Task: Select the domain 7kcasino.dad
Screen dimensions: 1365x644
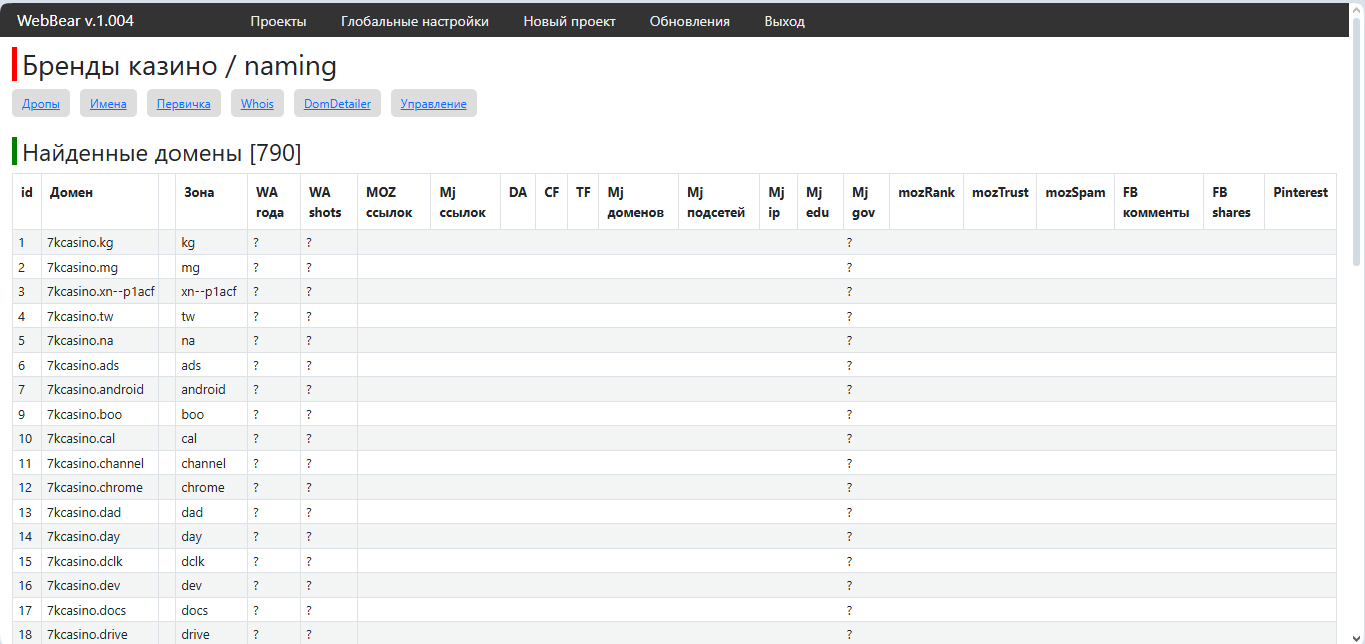Action: click(84, 512)
